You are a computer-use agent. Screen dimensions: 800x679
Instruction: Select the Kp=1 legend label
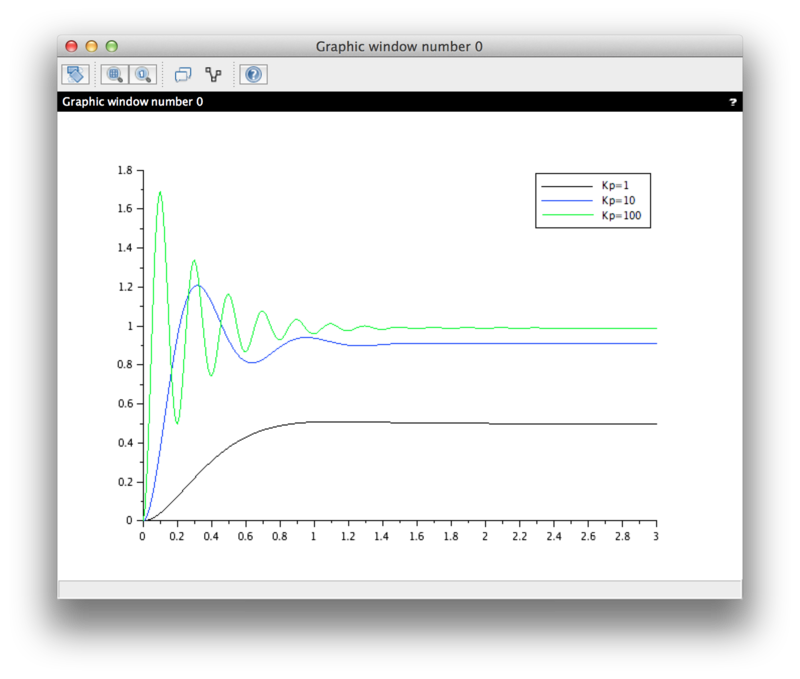615,186
